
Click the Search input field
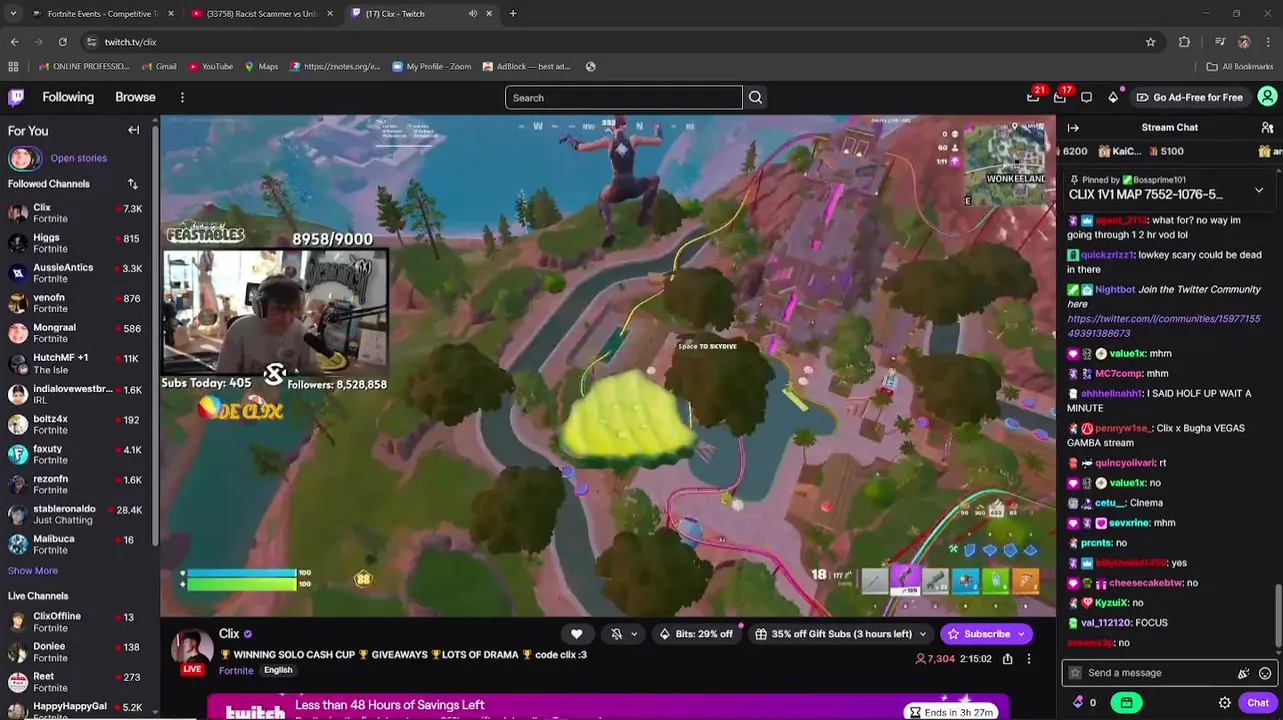pos(624,97)
